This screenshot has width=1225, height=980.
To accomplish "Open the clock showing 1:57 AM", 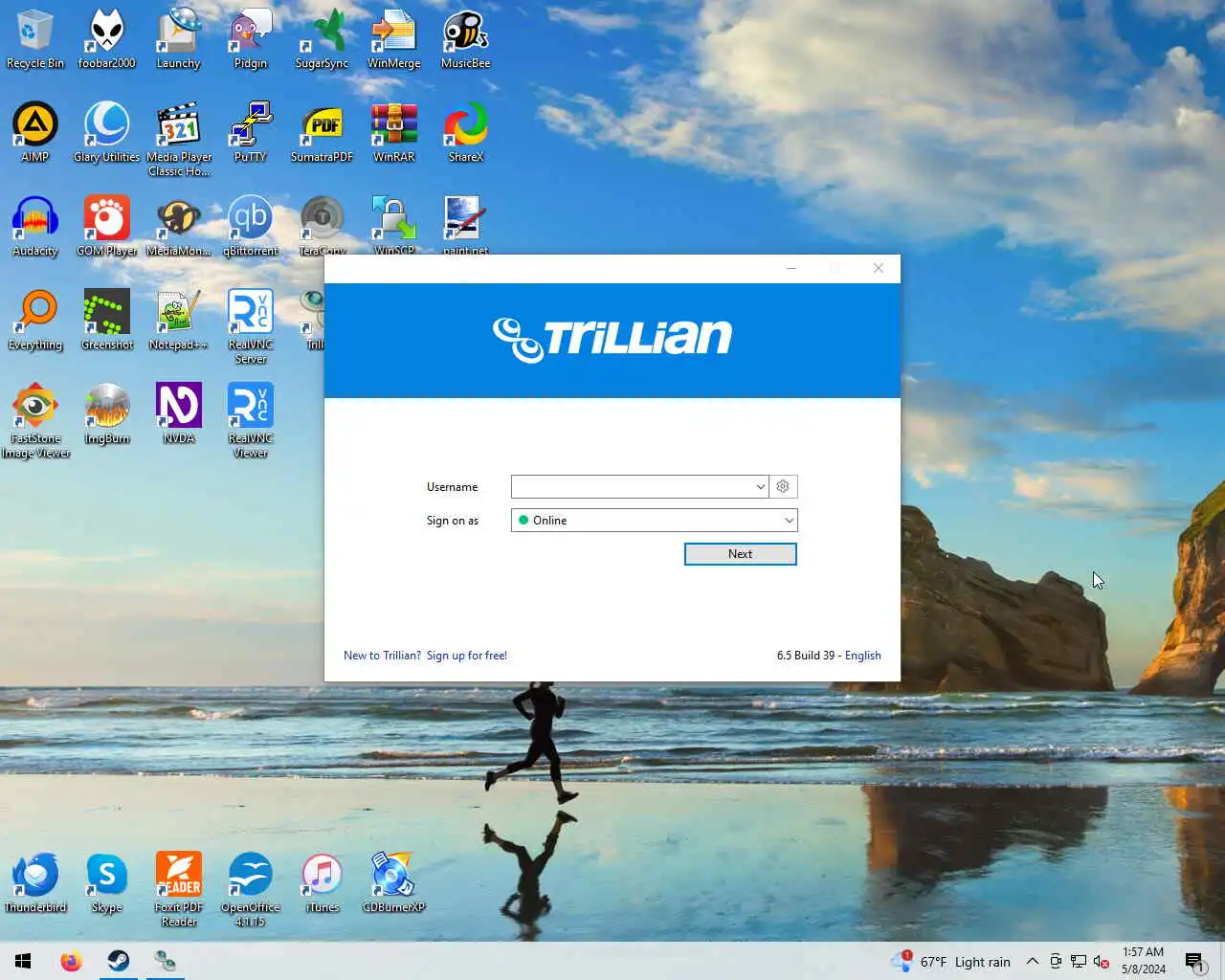I will (1144, 961).
